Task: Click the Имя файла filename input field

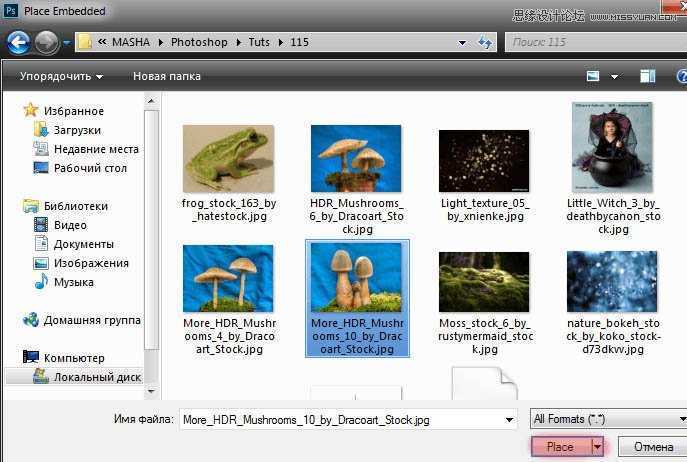Action: coord(348,420)
